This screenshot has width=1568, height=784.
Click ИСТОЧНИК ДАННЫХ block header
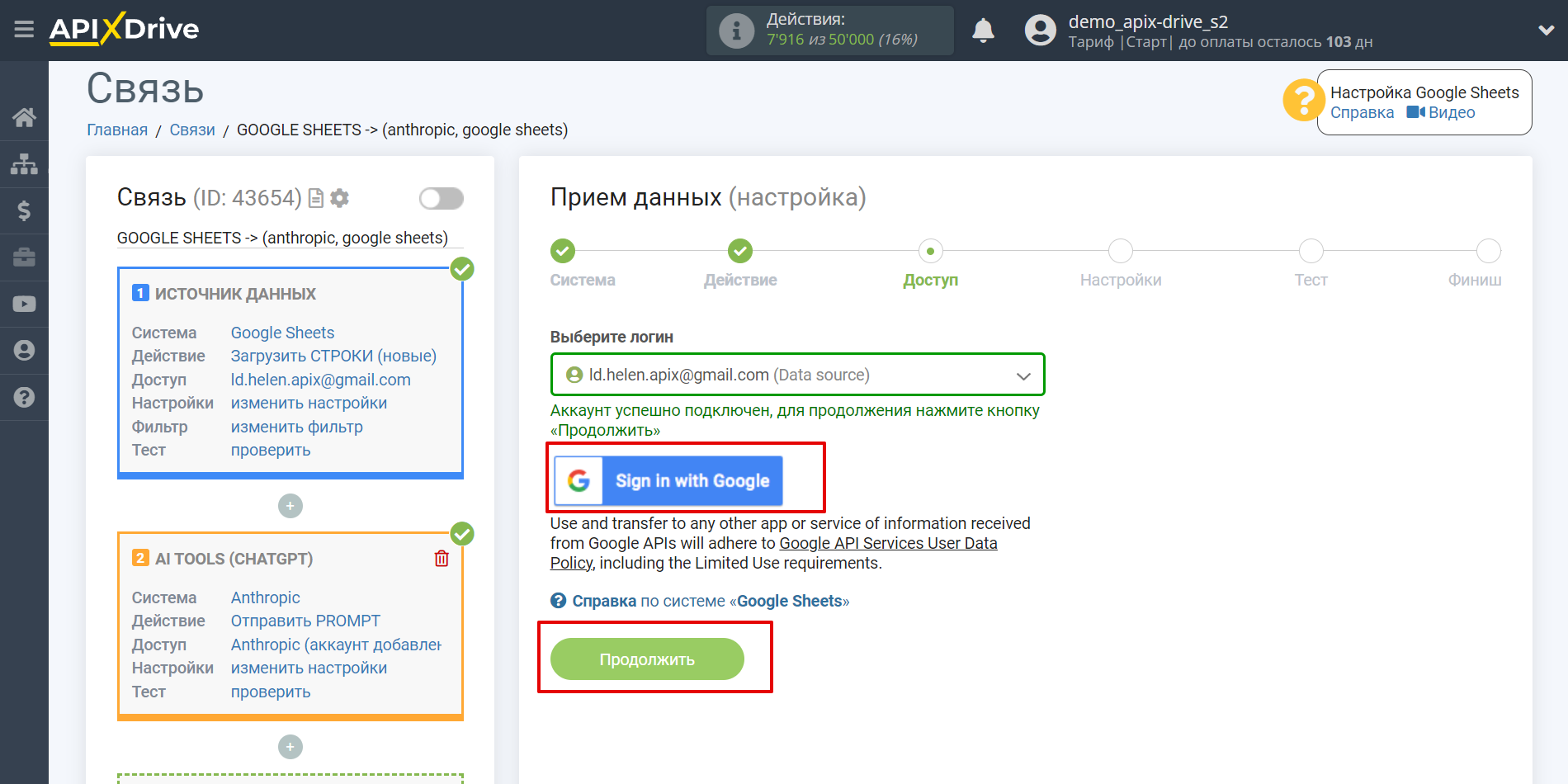235,294
